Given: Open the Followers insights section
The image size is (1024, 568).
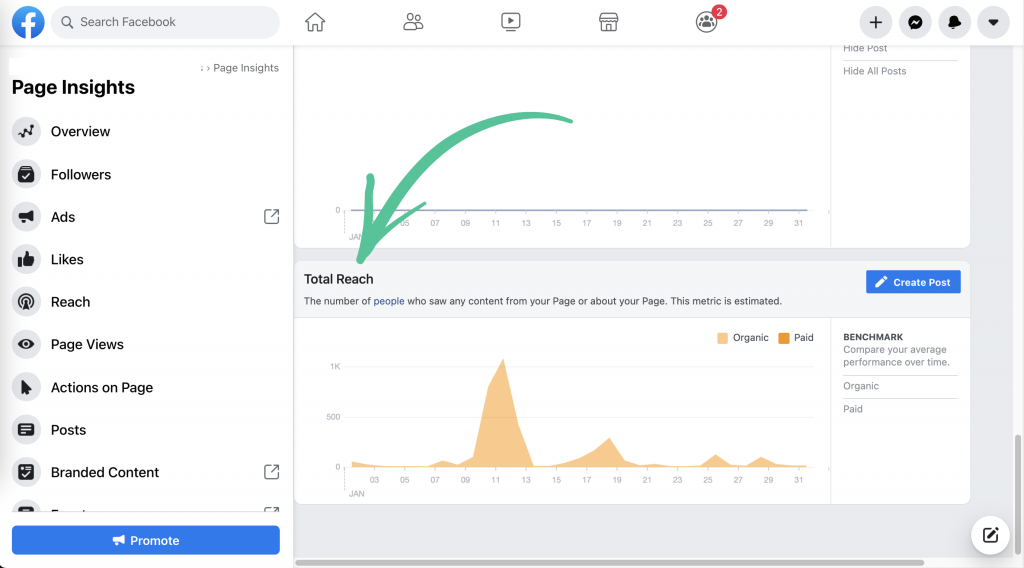Looking at the screenshot, I should pos(146,174).
